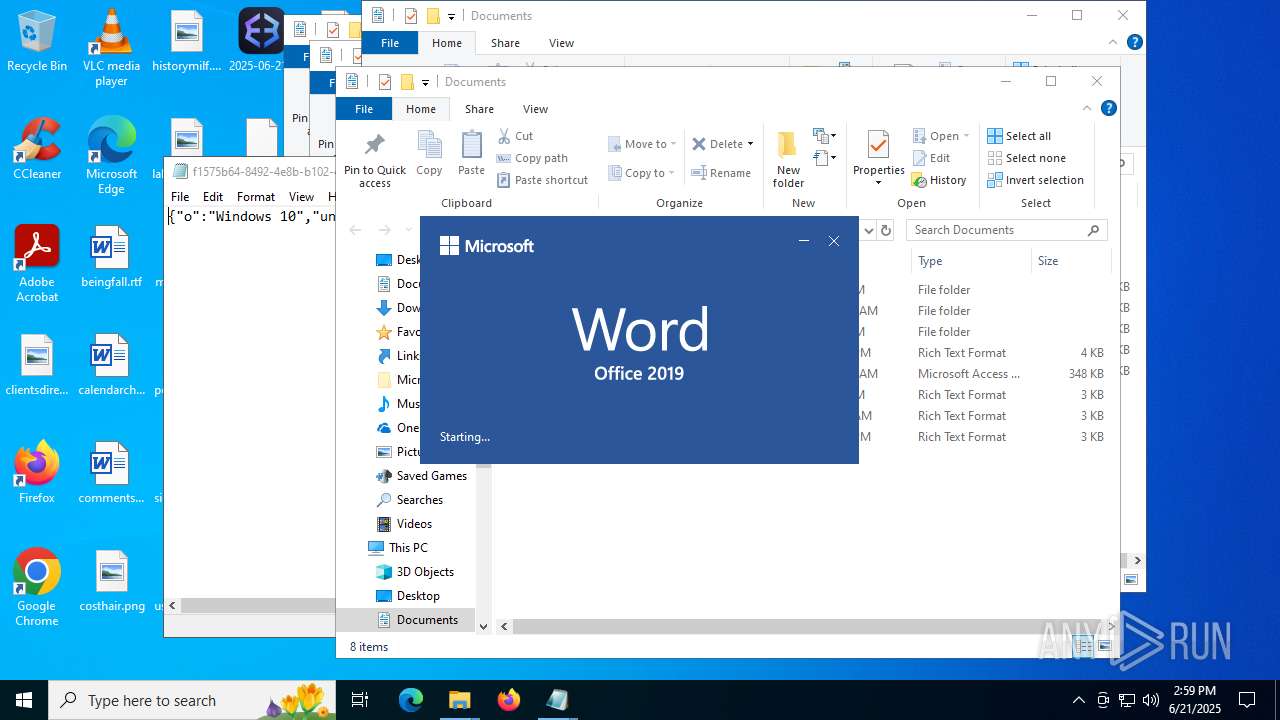Screen dimensions: 1280x720
Task: Switch to the View ribbon tab
Action: click(x=535, y=109)
